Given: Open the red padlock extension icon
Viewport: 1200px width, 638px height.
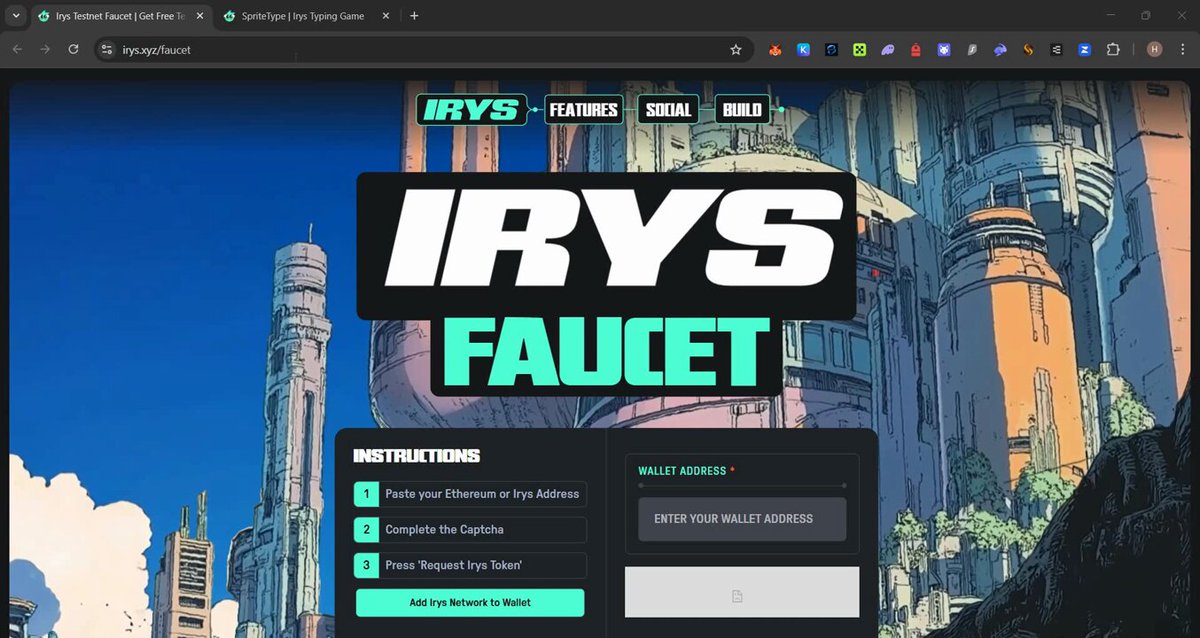Looking at the screenshot, I should point(915,49).
